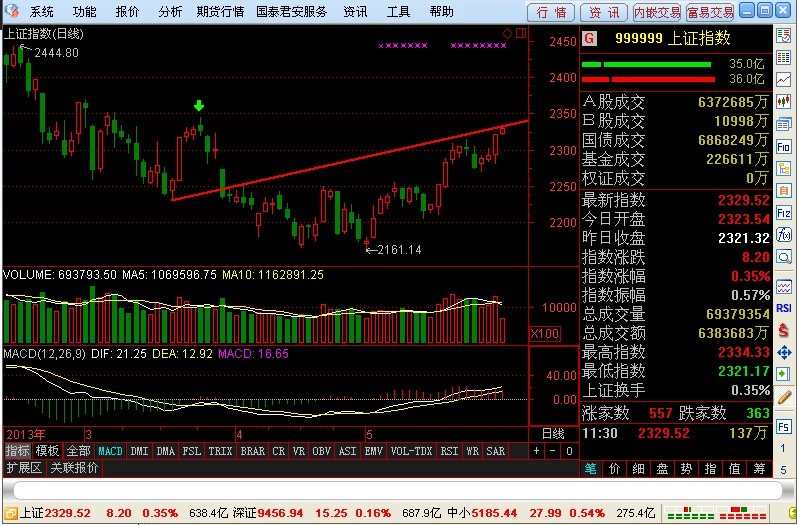797x525 pixels.
Task: Switch to CR indicator tab
Action: click(279, 451)
